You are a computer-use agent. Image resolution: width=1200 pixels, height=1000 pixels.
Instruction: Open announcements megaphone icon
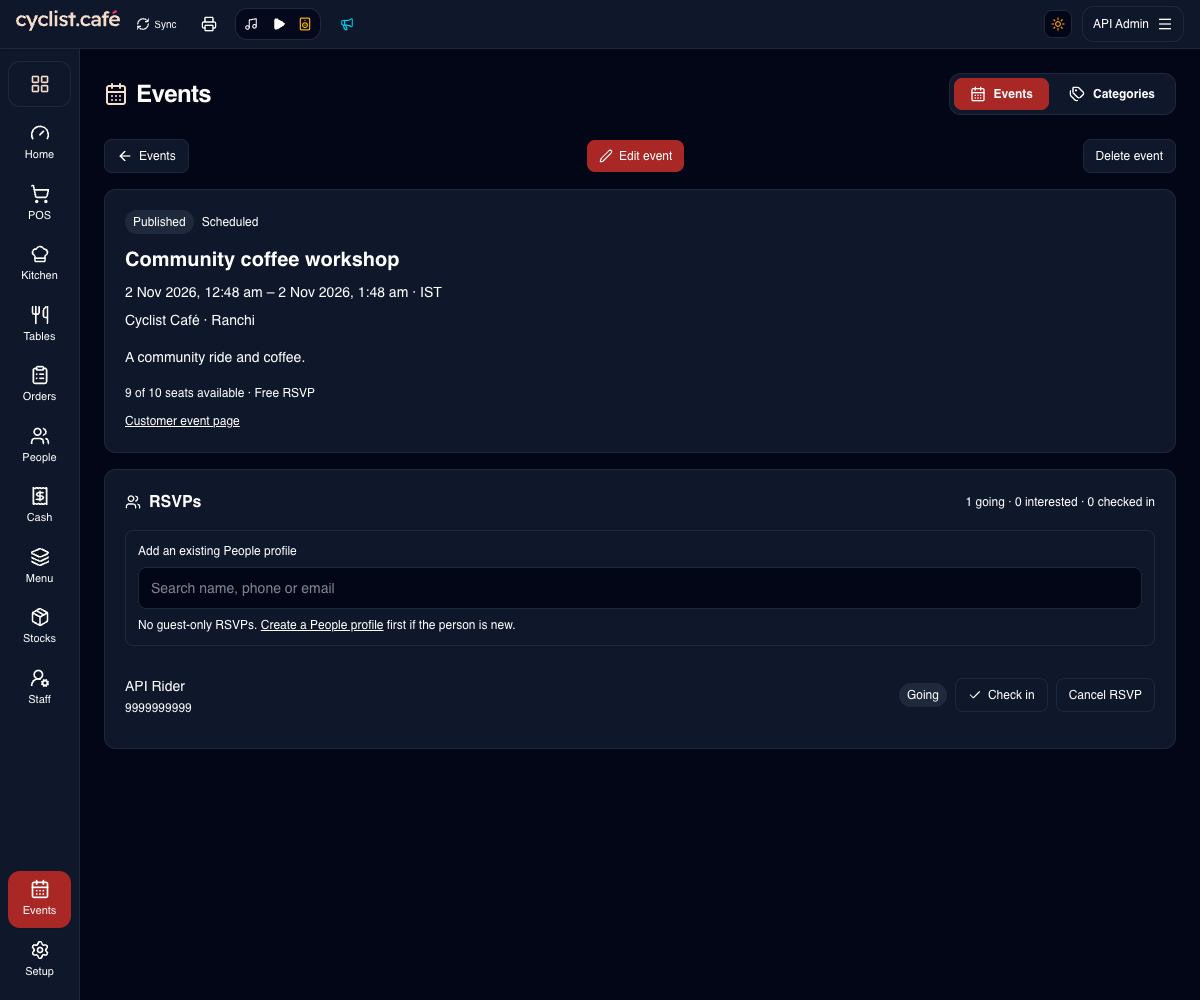(347, 24)
